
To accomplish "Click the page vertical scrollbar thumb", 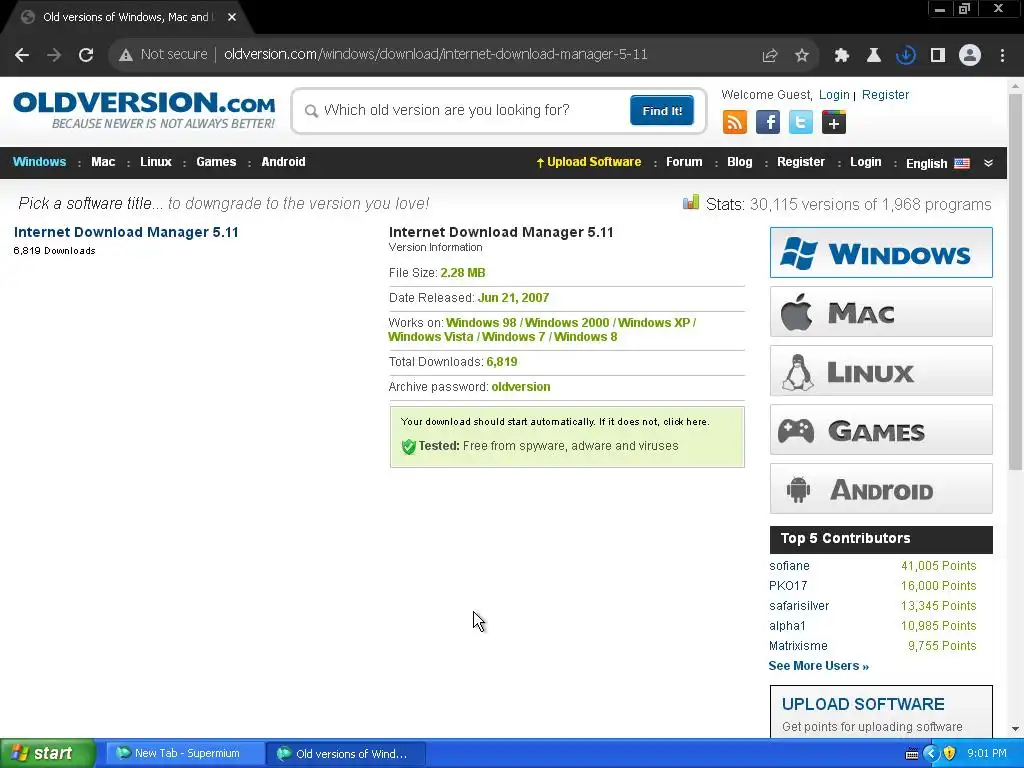I will 1015,281.
